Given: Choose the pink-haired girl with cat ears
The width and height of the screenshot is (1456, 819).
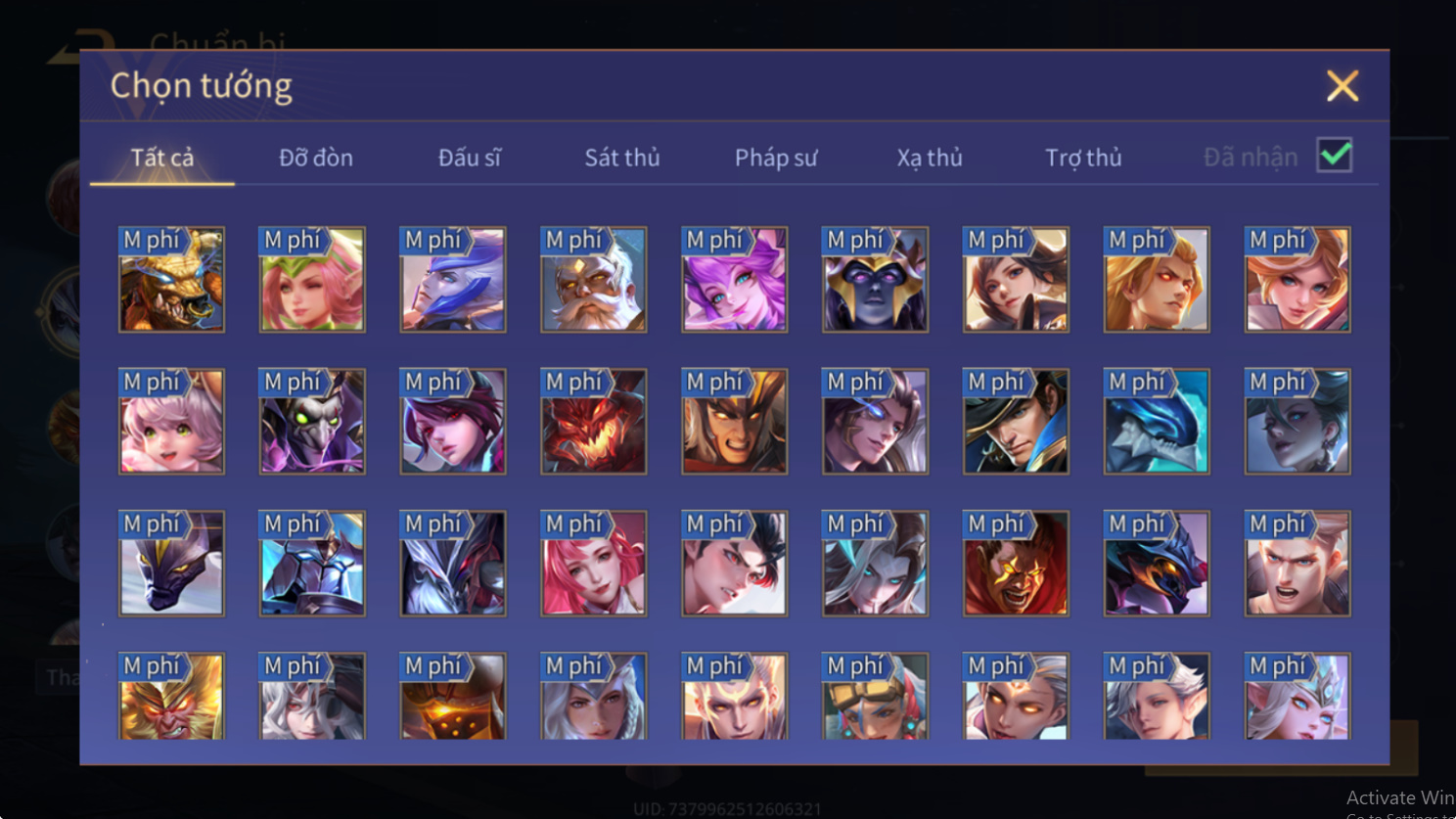Looking at the screenshot, I should pyautogui.click(x=171, y=422).
